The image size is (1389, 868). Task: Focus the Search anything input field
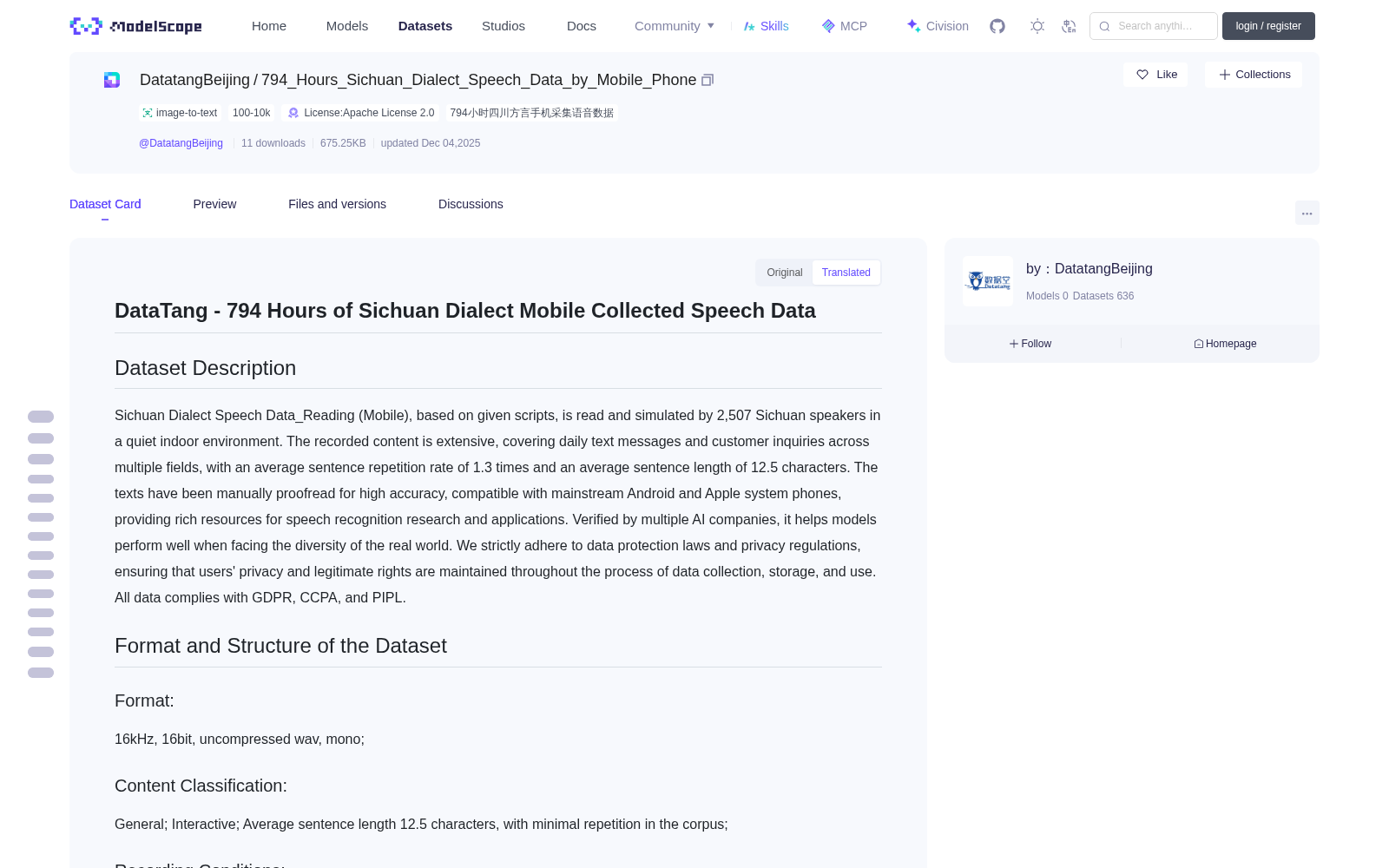1154,26
